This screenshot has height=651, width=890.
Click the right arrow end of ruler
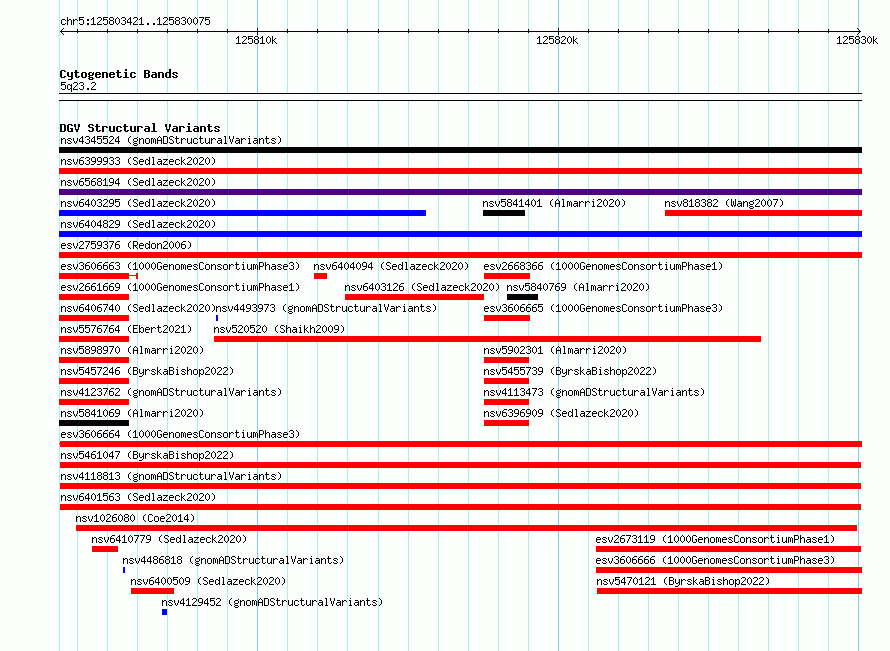click(x=859, y=31)
